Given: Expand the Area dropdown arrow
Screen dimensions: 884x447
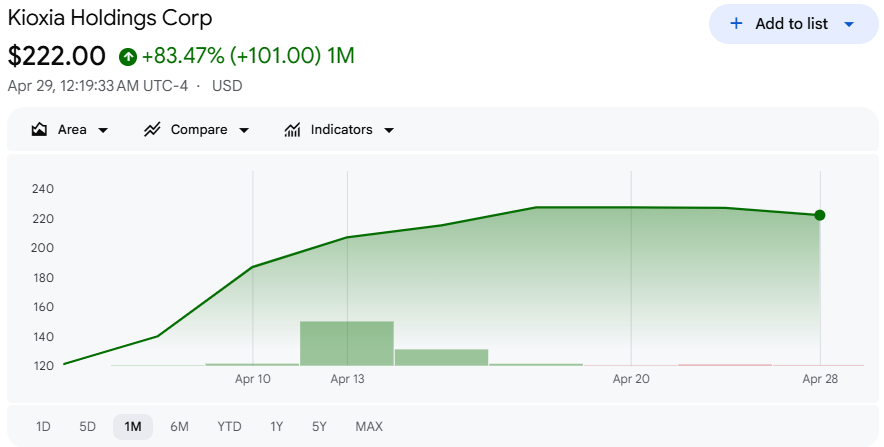Looking at the screenshot, I should (103, 131).
